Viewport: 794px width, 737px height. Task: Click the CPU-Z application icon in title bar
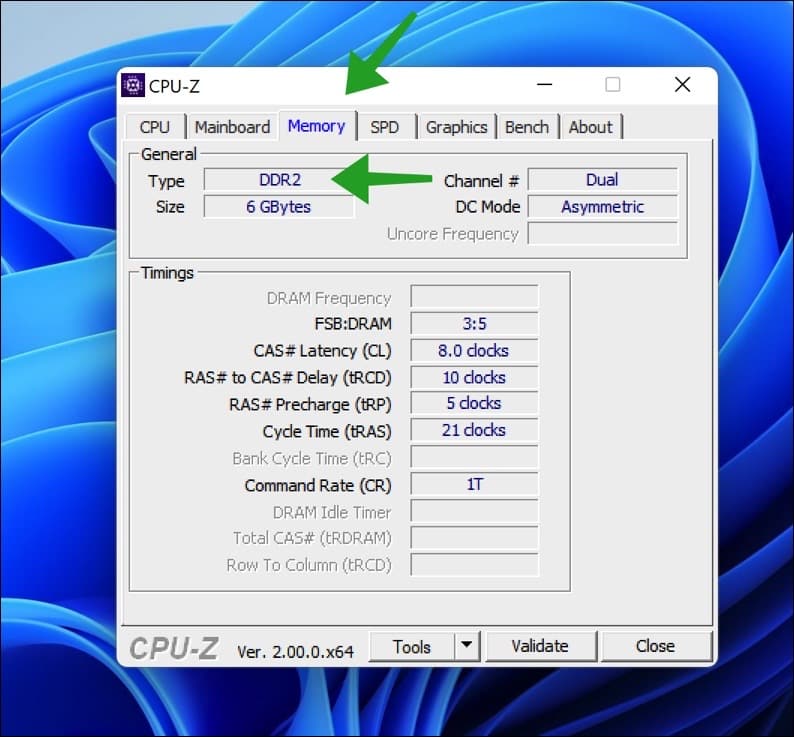click(133, 85)
